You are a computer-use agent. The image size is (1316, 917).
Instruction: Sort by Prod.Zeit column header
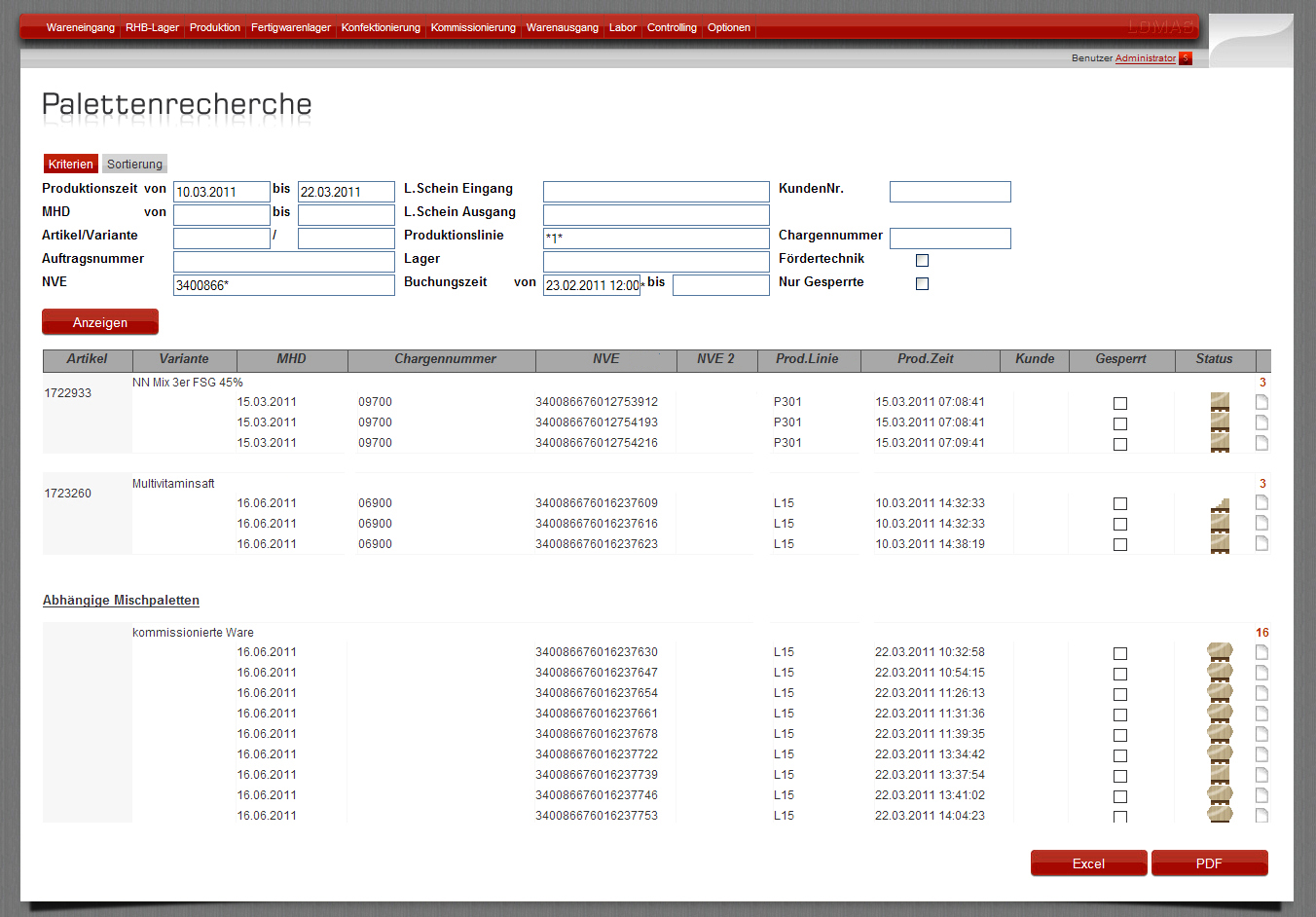926,359
